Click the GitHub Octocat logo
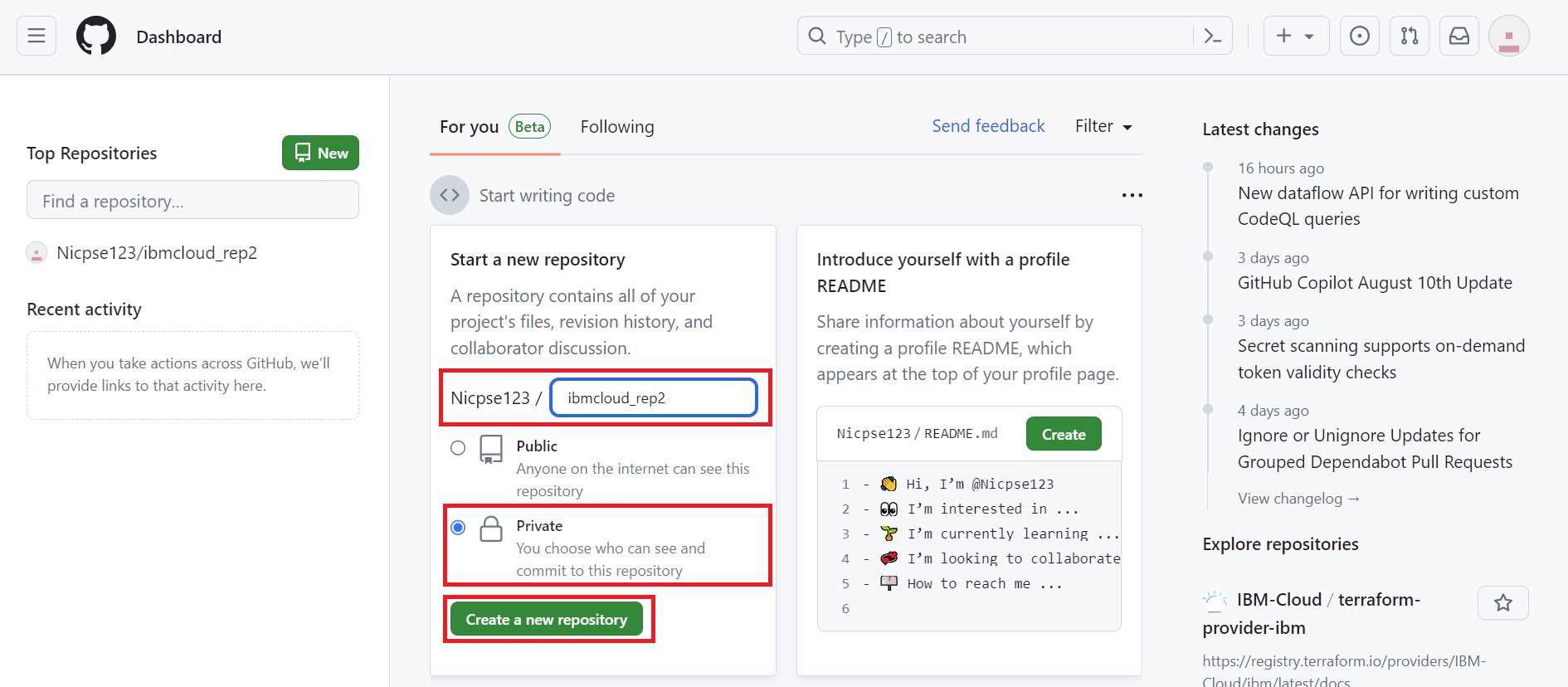Viewport: 1568px width, 687px height. (x=96, y=37)
